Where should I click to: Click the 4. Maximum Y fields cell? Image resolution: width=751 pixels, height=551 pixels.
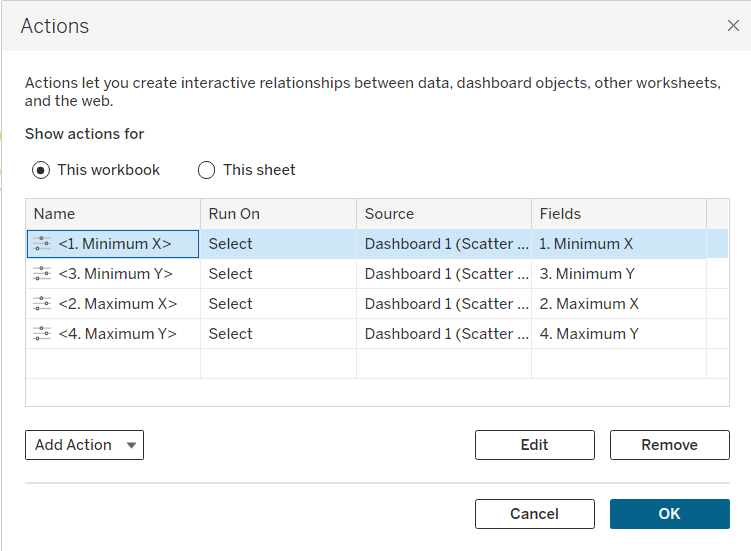[589, 334]
